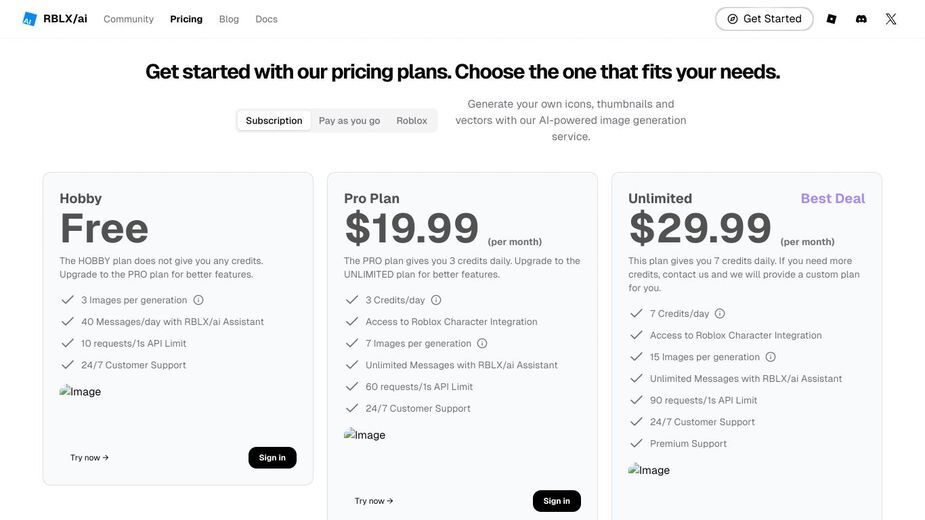This screenshot has width=925, height=520.
Task: Open the Docs navigation link
Action: pos(266,19)
